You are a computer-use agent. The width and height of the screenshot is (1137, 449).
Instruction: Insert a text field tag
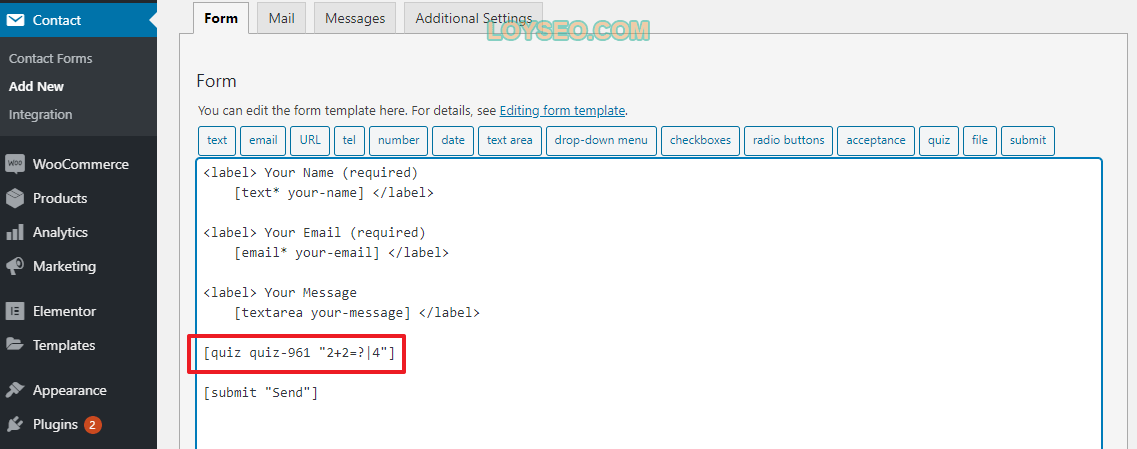[x=217, y=141]
